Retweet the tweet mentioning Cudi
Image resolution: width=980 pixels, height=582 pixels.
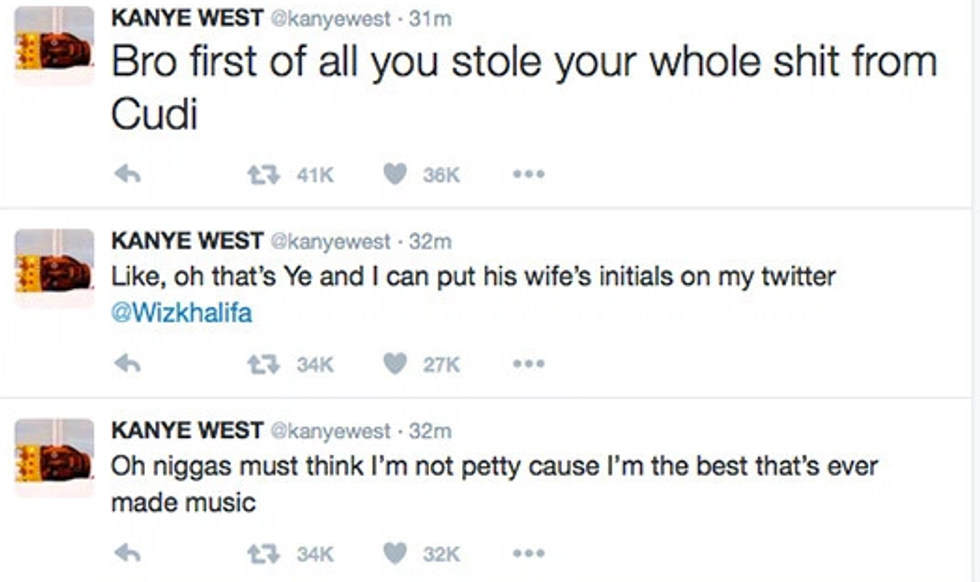[262, 174]
